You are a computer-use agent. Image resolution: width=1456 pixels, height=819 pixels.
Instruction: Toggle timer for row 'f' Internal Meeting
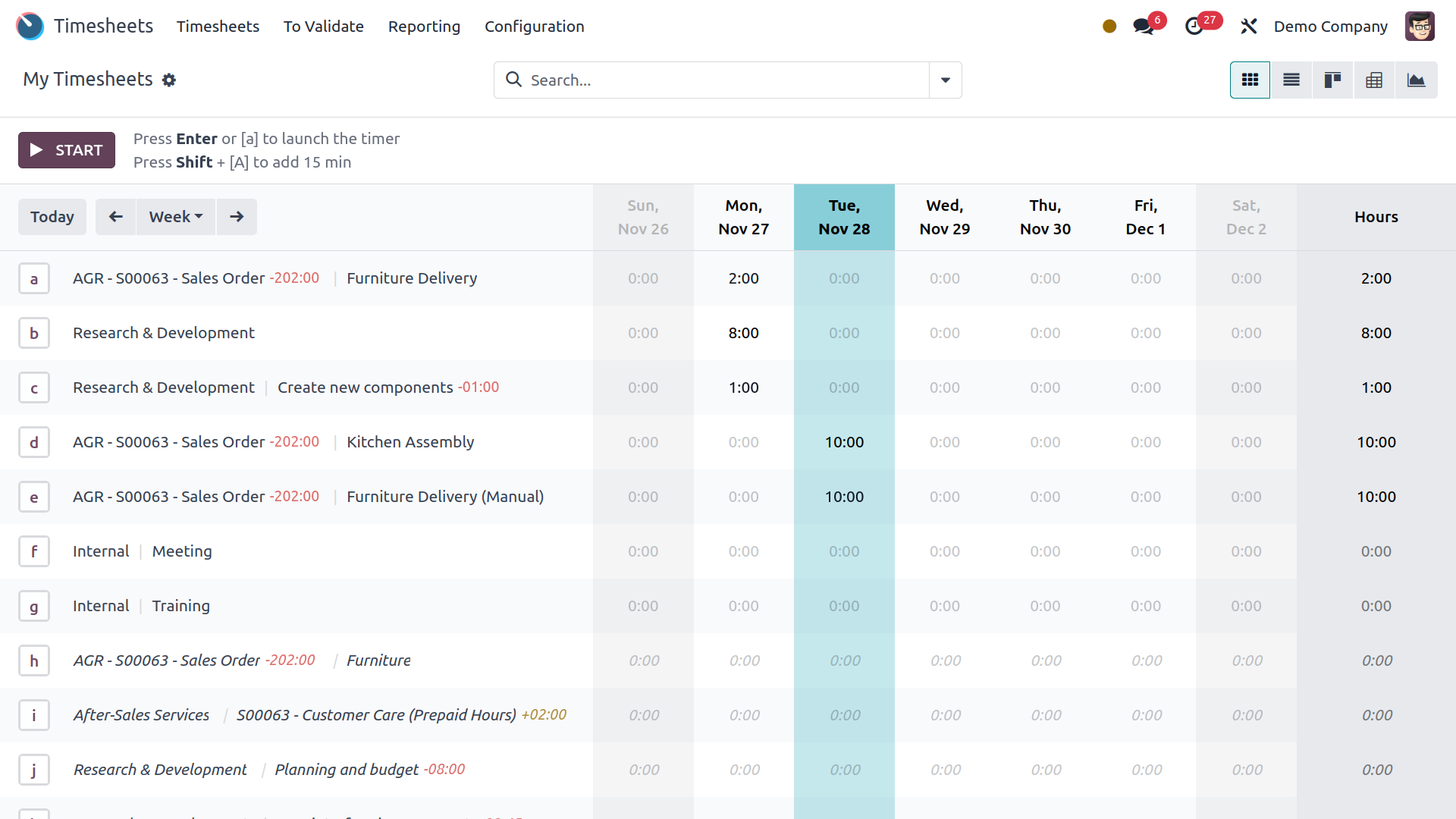34,552
